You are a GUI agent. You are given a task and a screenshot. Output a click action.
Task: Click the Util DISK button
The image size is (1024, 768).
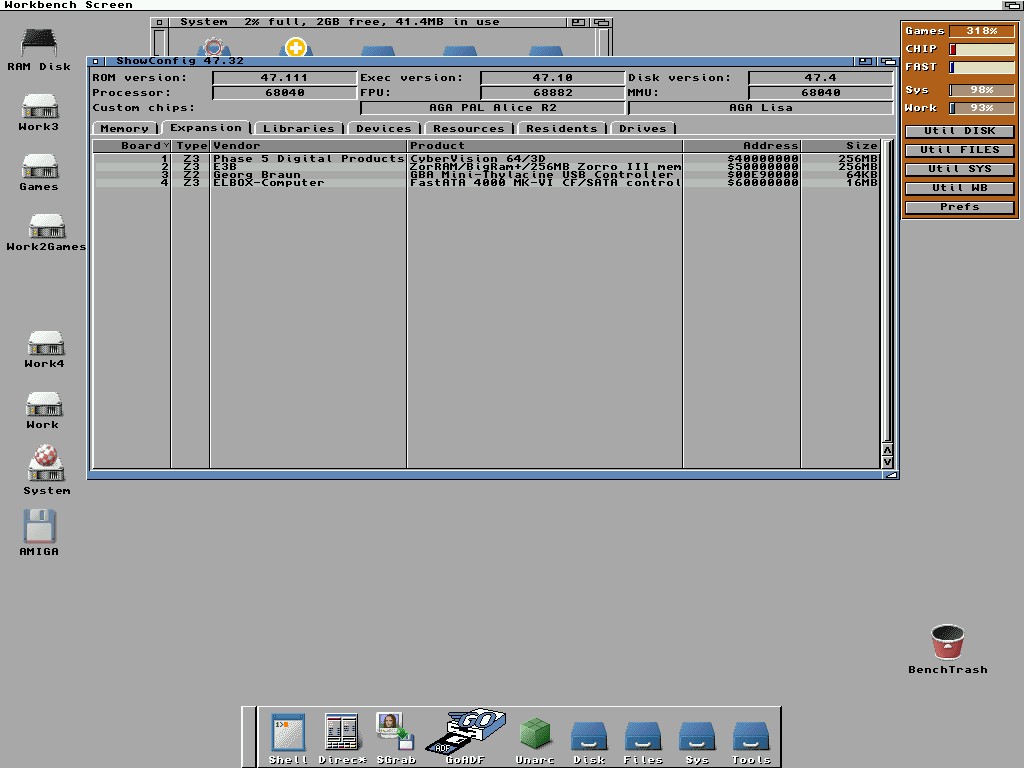[959, 131]
